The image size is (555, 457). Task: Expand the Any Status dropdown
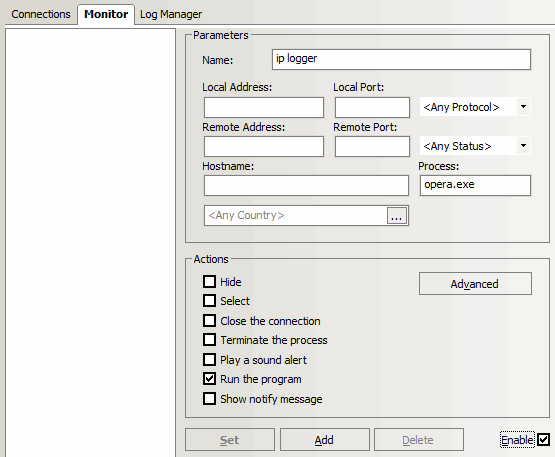coord(475,146)
